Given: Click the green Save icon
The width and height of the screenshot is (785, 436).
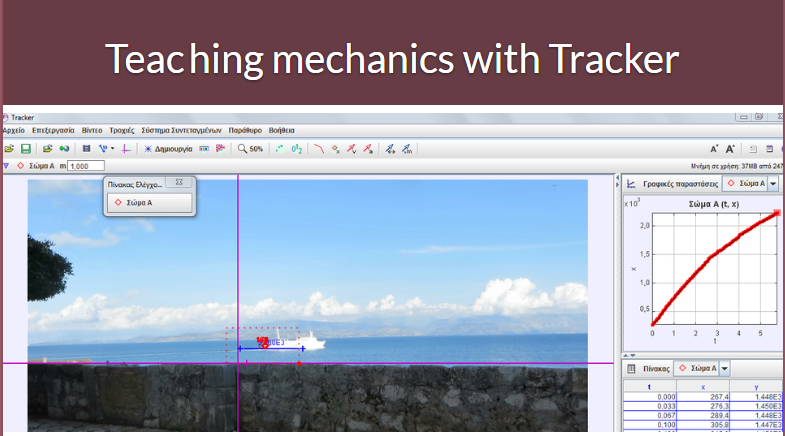Looking at the screenshot, I should [26, 148].
